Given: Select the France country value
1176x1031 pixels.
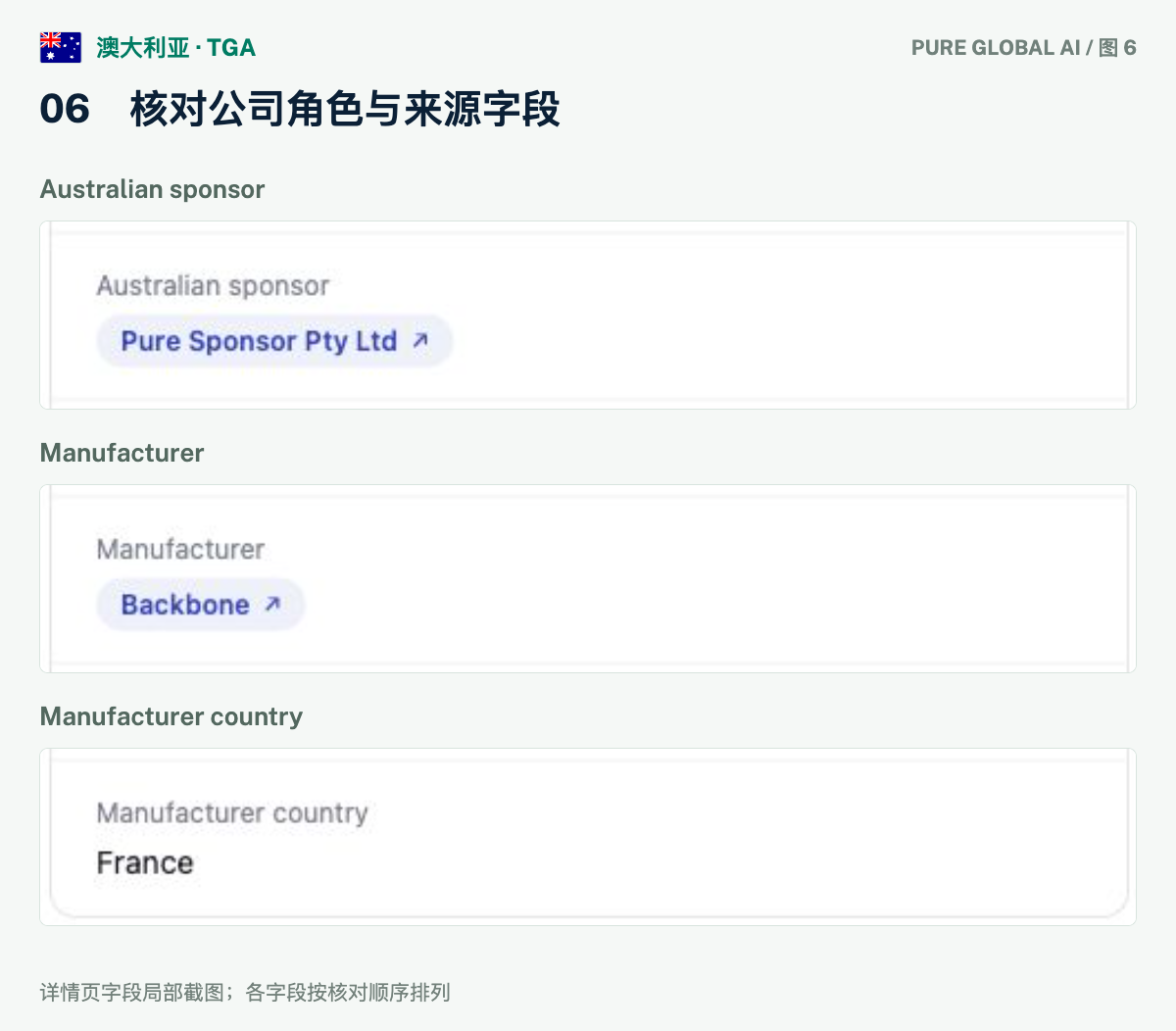Looking at the screenshot, I should point(145,862).
